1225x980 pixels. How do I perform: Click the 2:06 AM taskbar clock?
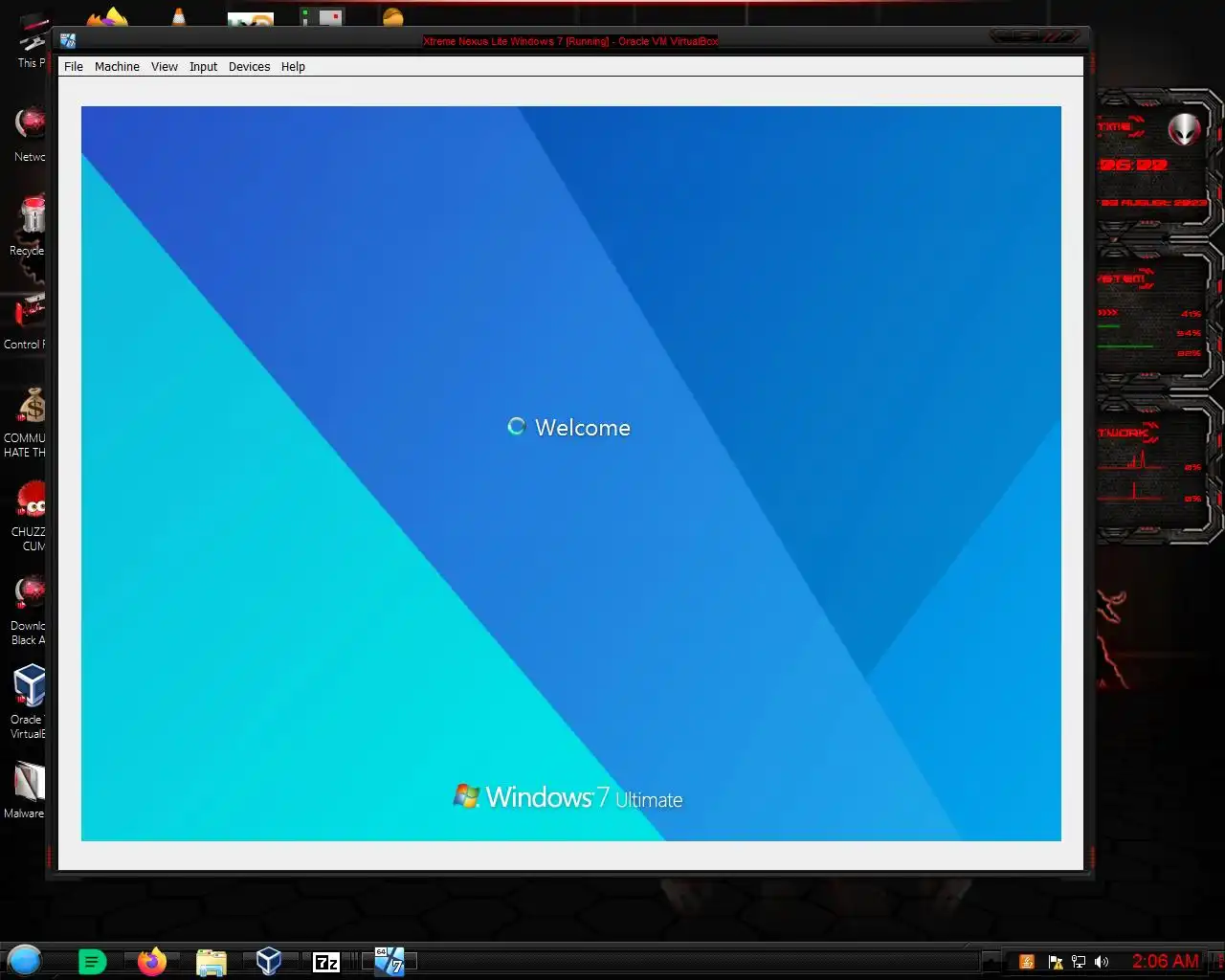coord(1165,961)
